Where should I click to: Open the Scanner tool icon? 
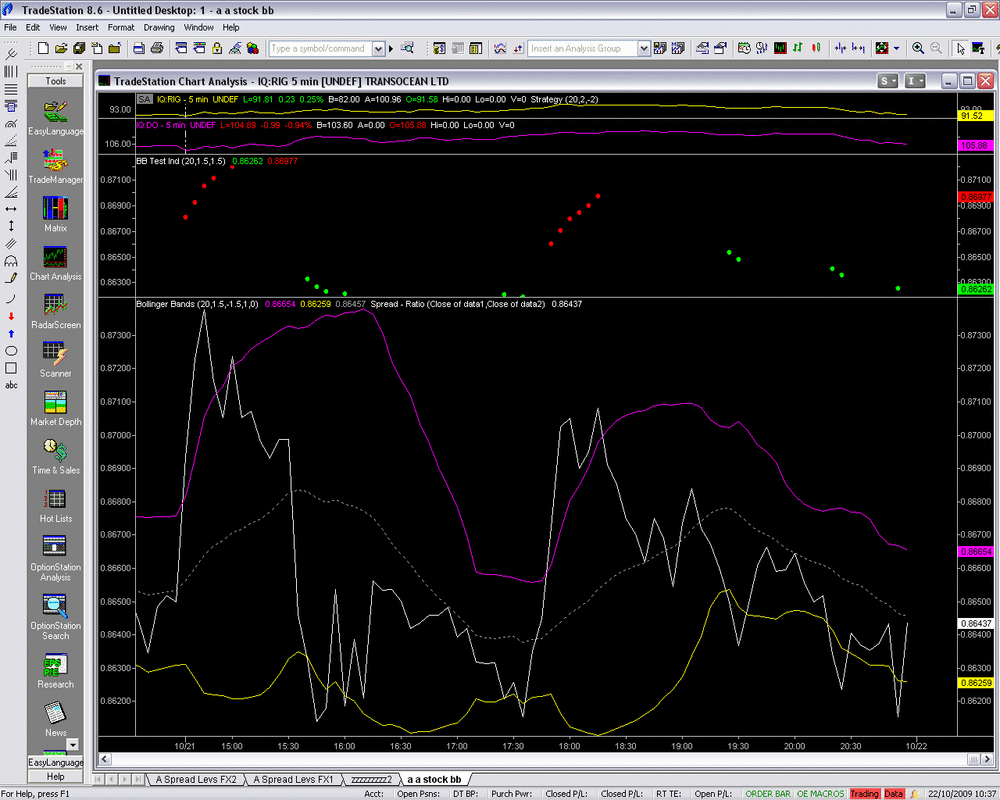(55, 360)
